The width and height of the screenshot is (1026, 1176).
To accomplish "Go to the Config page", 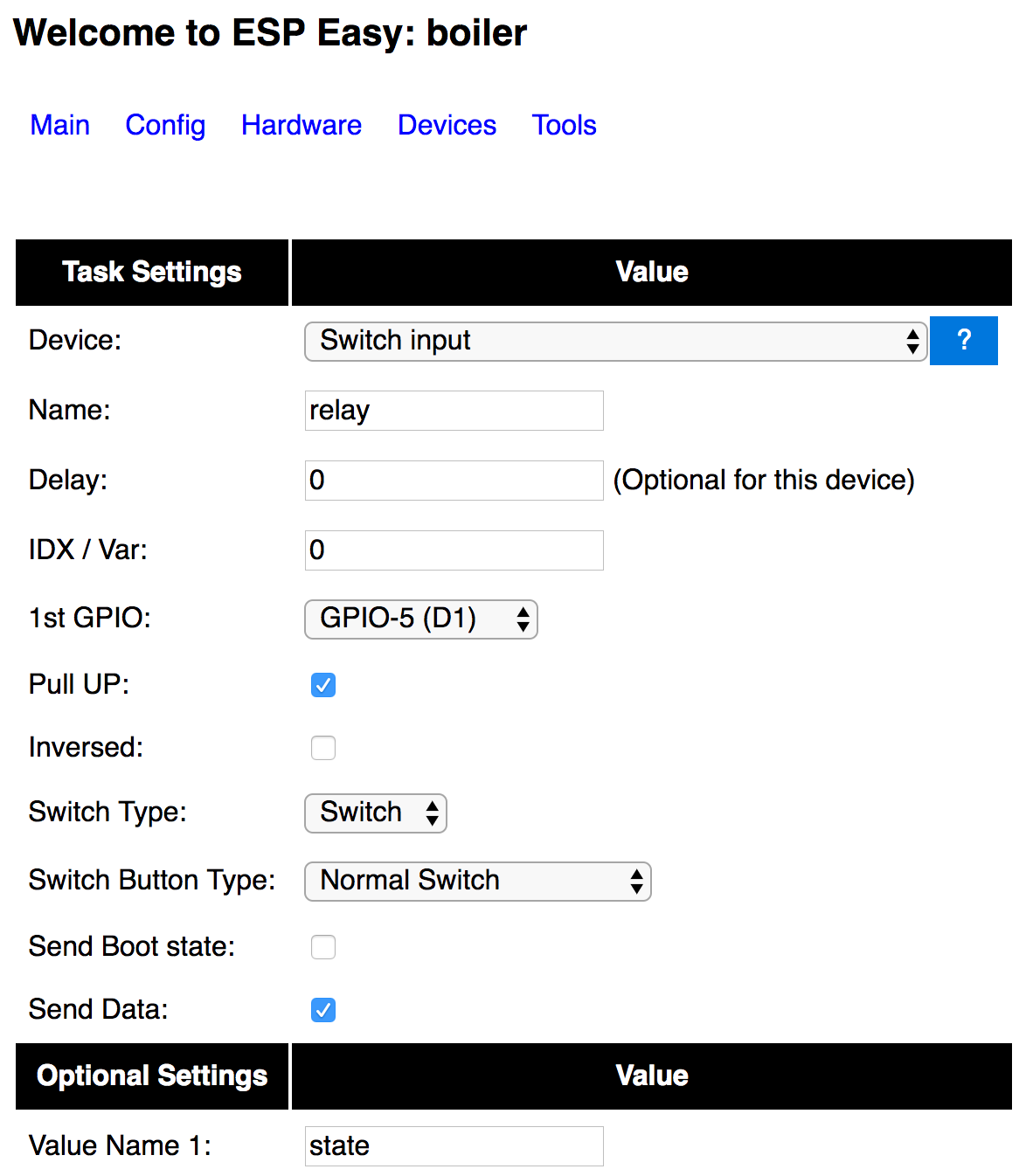I will coord(165,125).
